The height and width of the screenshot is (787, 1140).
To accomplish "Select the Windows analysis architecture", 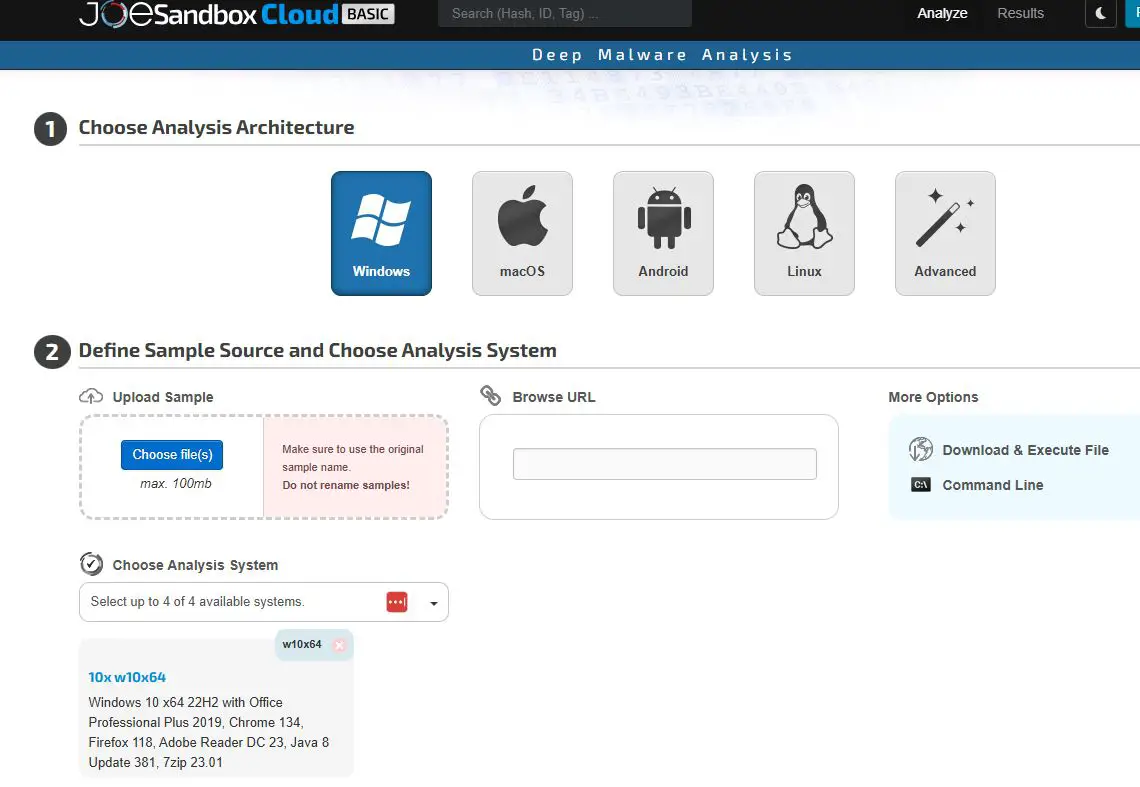I will click(x=381, y=233).
